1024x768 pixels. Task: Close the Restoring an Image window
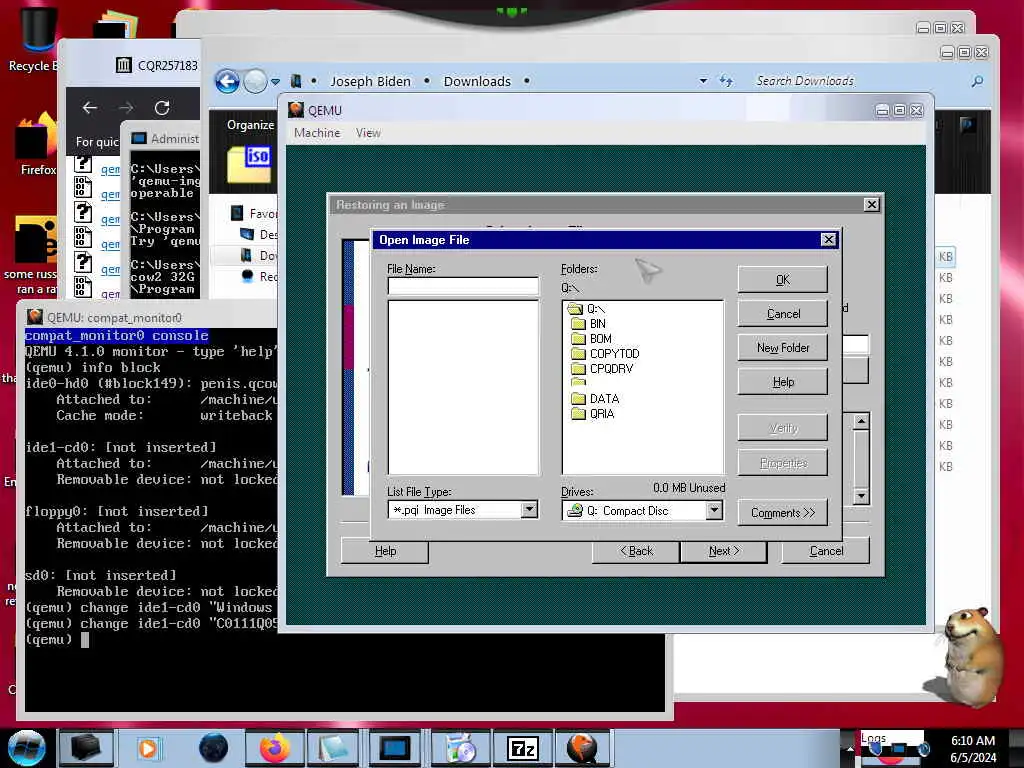871,204
